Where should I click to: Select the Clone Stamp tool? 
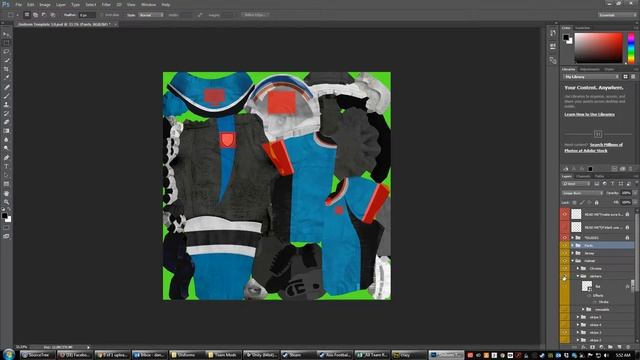coord(6,104)
